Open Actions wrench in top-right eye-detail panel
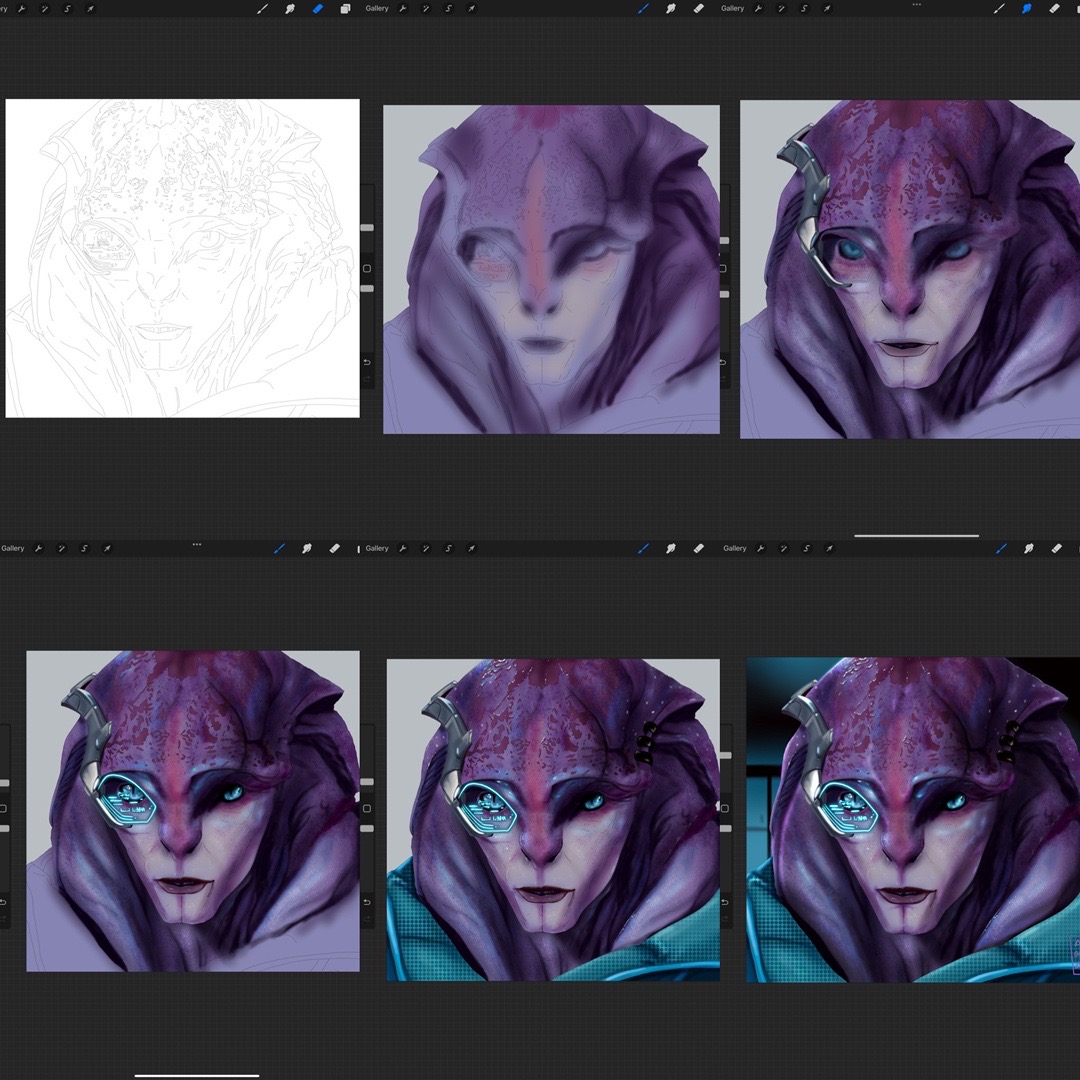 click(758, 9)
